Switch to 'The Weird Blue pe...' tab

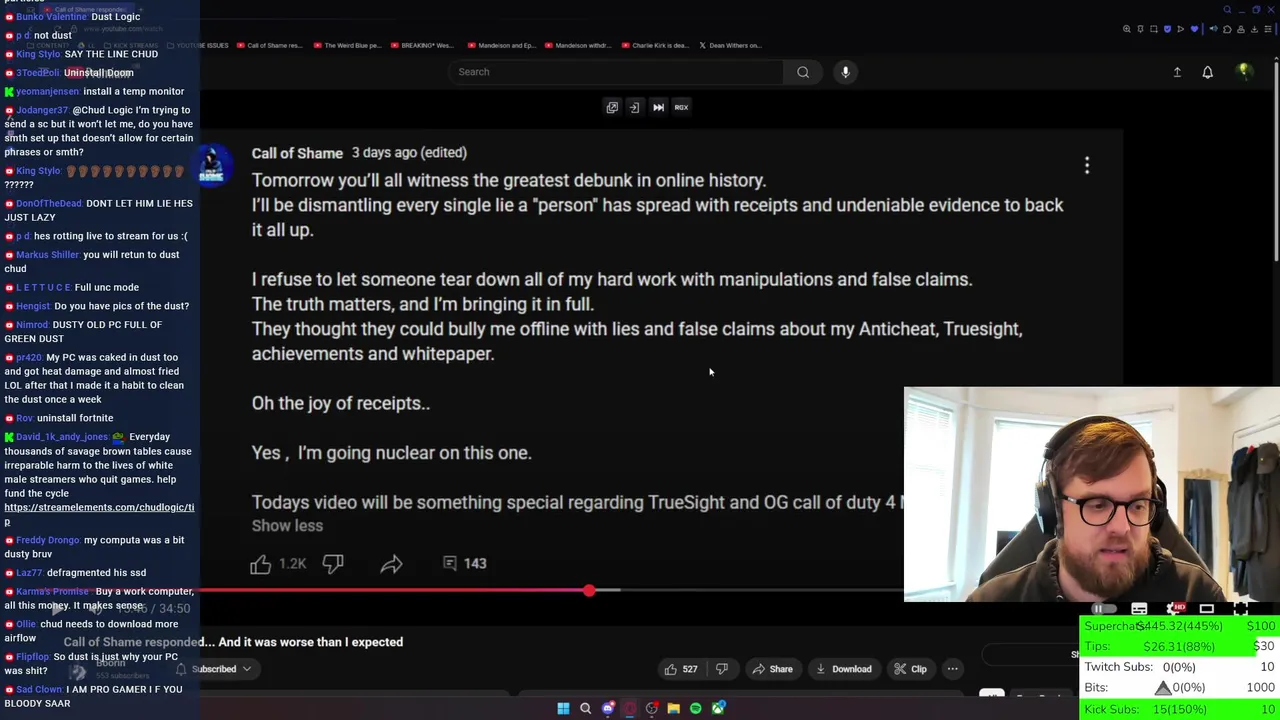348,45
